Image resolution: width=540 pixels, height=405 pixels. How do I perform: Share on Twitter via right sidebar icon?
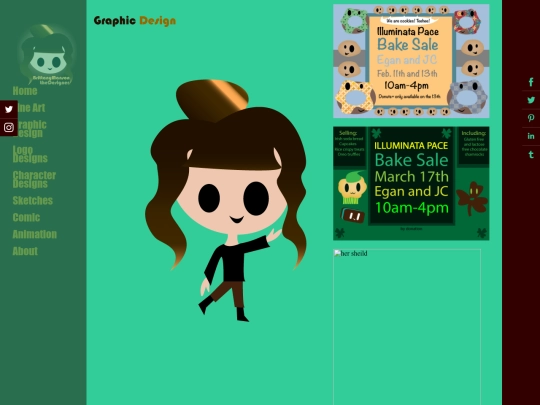click(531, 100)
